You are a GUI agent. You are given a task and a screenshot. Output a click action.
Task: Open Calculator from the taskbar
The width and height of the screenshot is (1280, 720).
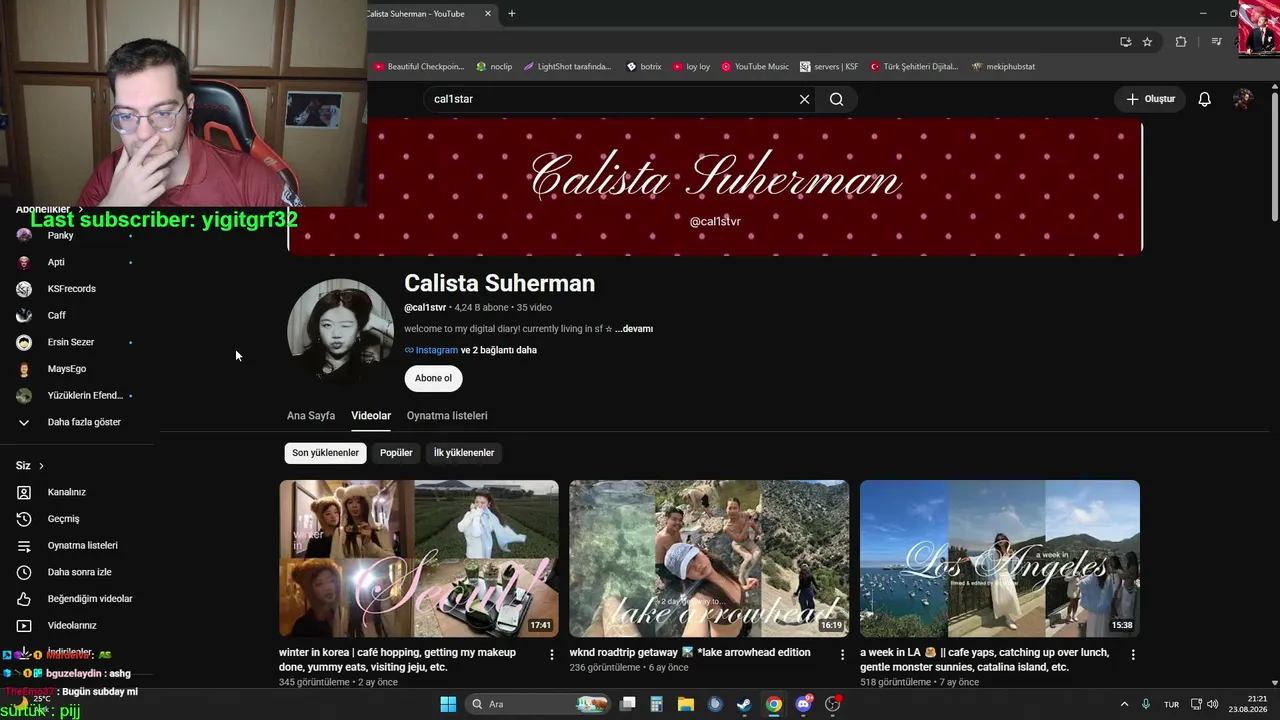(x=657, y=704)
